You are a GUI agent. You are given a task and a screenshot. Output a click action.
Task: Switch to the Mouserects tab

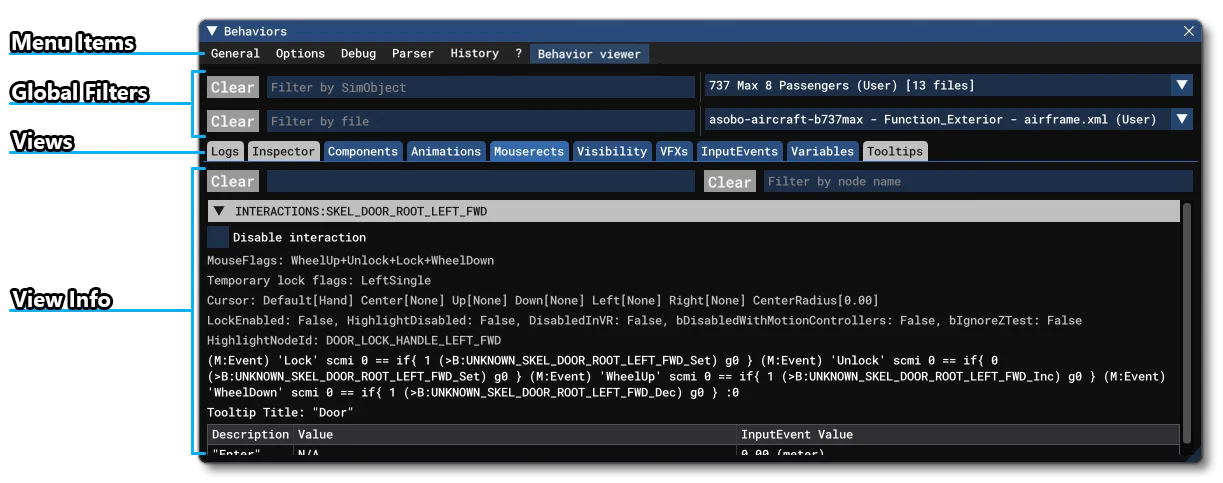point(529,151)
